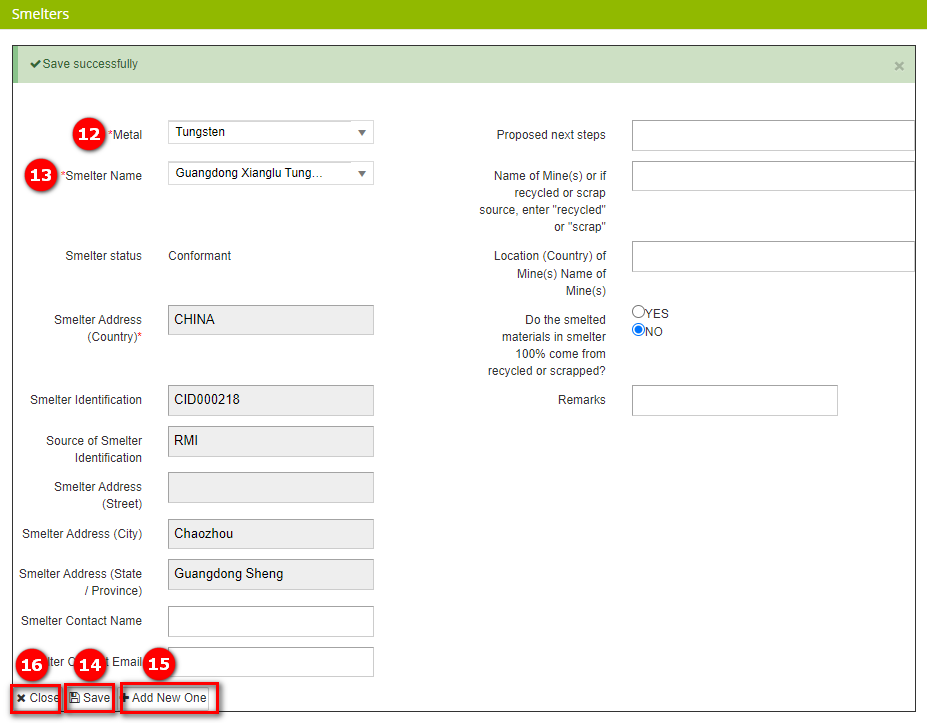Click the Smelters header title
927x723 pixels.
click(40, 14)
